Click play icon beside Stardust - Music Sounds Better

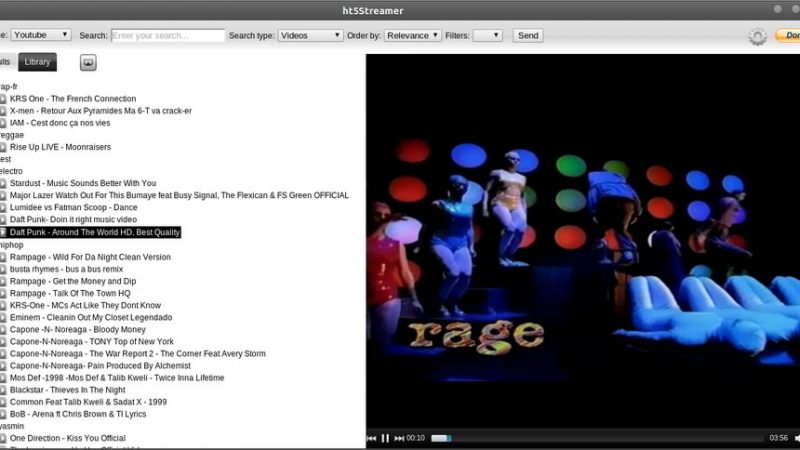4,184
